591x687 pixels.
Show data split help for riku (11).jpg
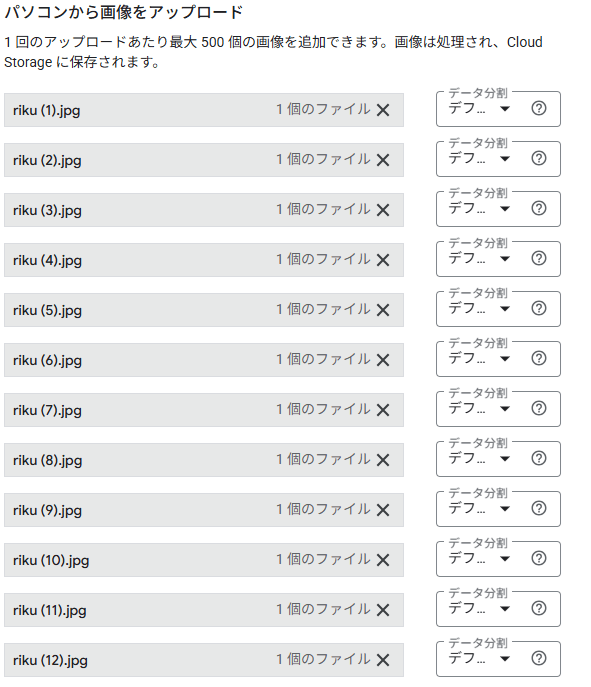538,608
